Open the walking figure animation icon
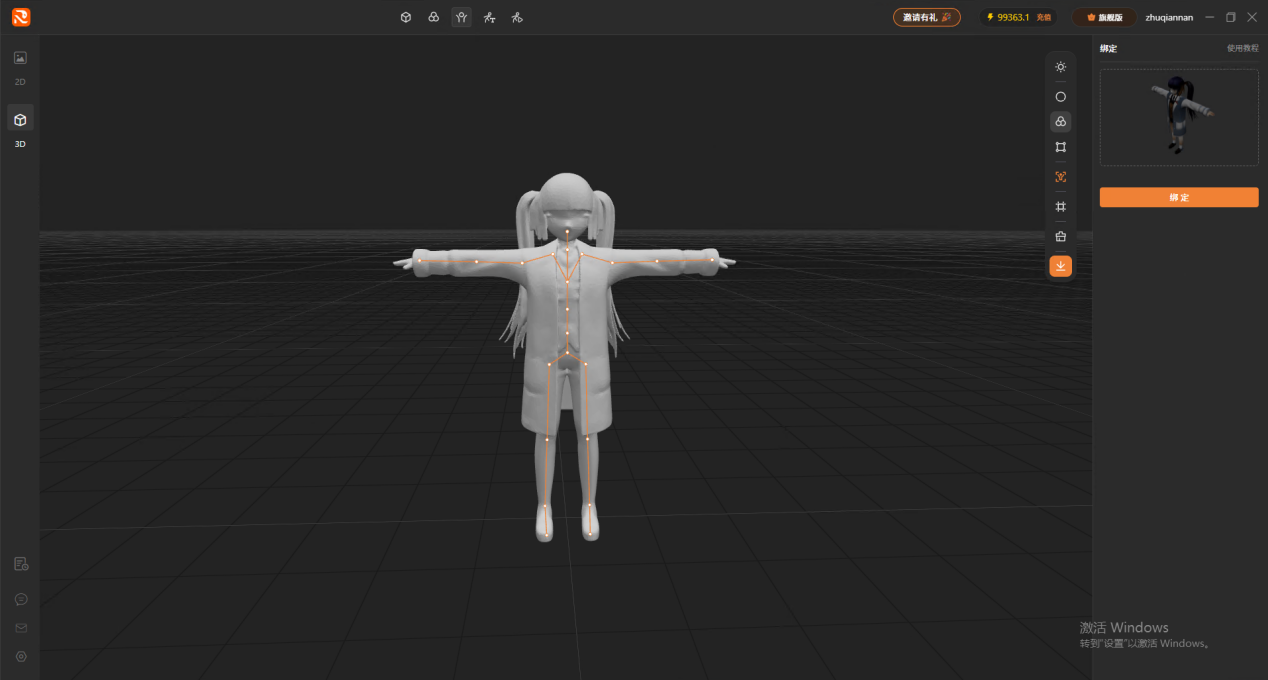The width and height of the screenshot is (1268, 680). point(489,17)
